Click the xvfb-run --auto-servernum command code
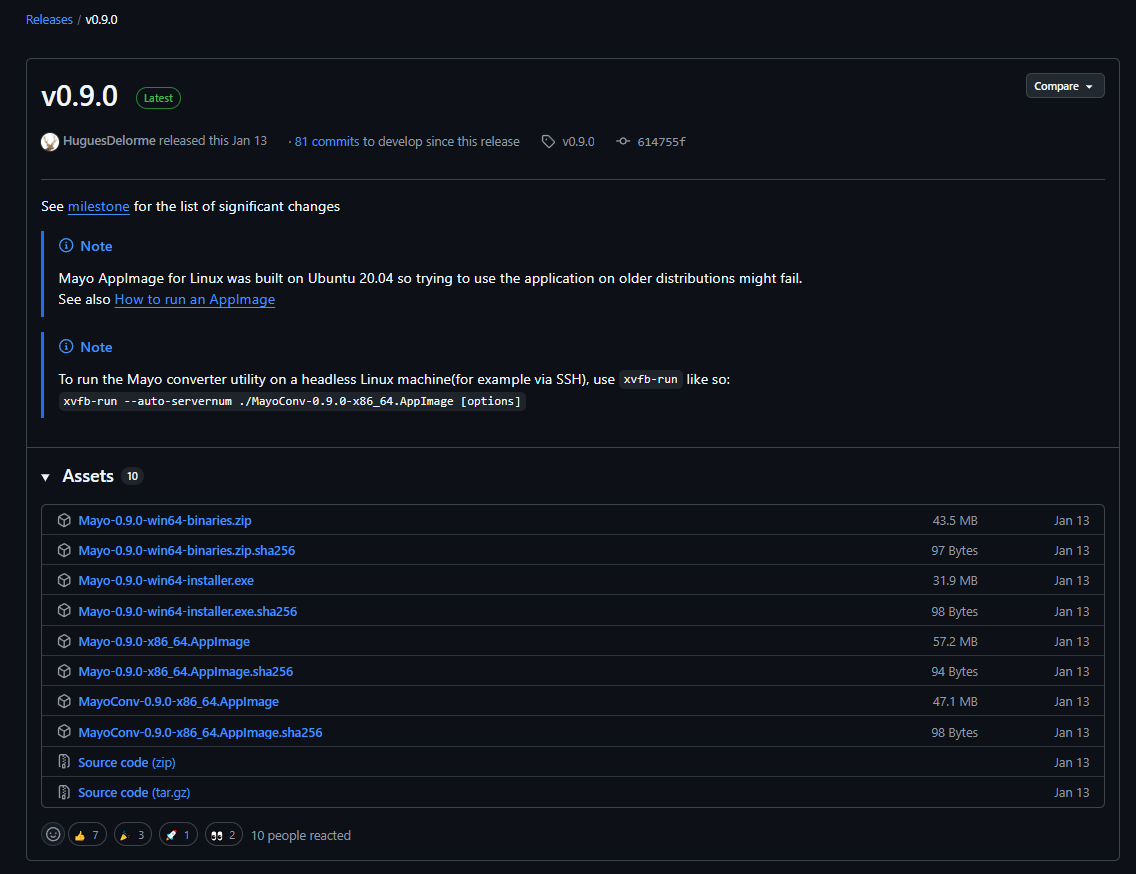 click(292, 401)
